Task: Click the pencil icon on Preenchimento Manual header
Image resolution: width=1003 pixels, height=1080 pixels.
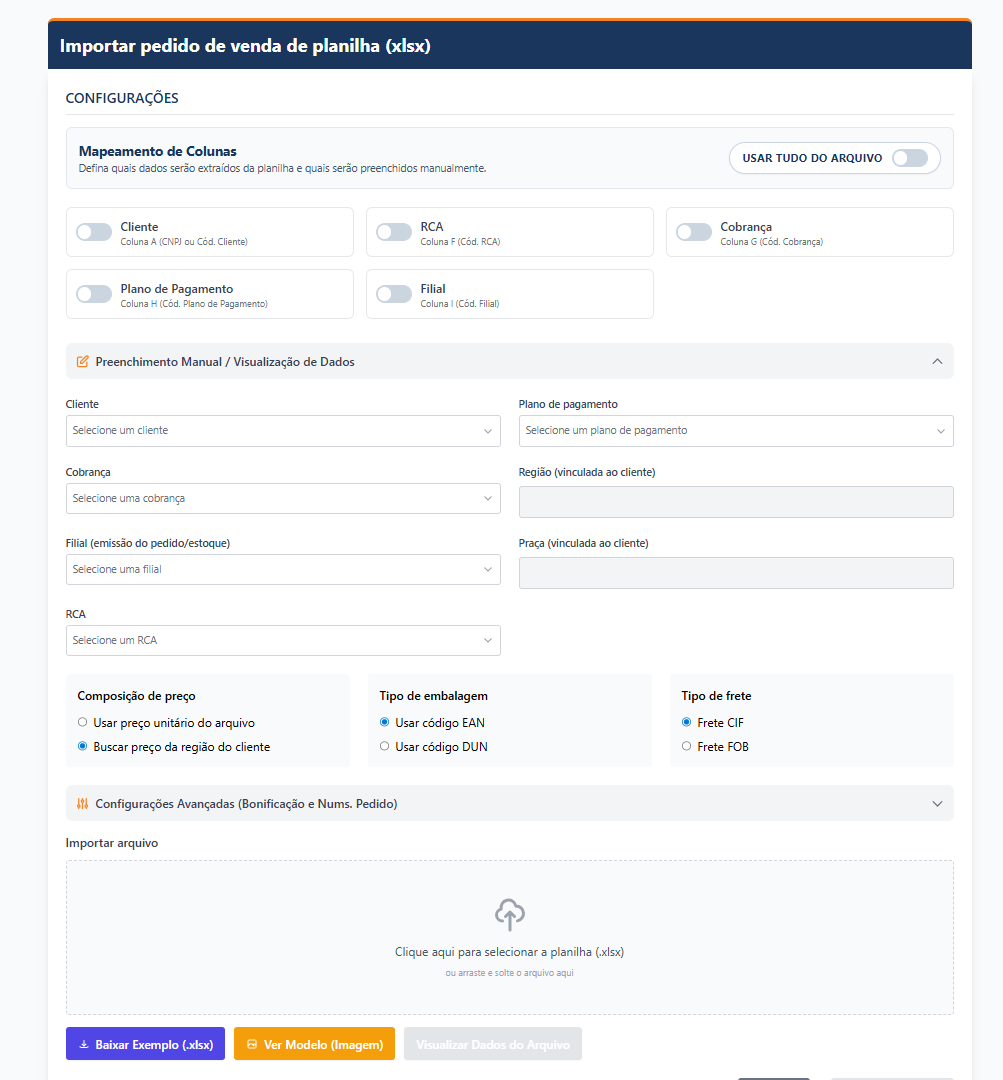Action: pyautogui.click(x=83, y=361)
